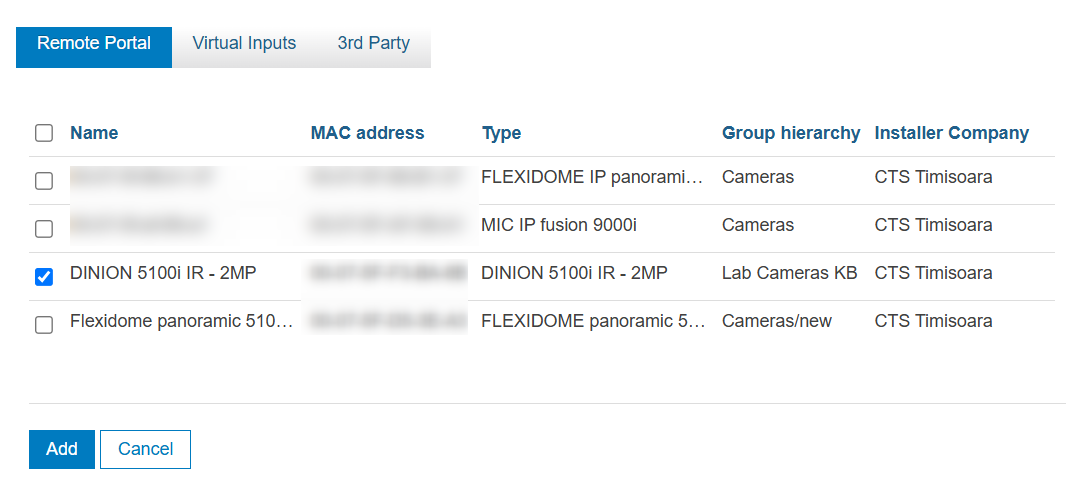
Task: Tick the Cameras/new row checkbox
Action: coord(44,325)
